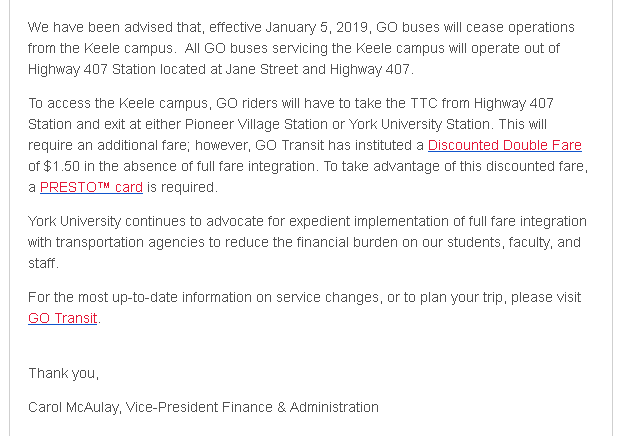The image size is (630, 436).
Task: Click "is required" after the PRESTO link
Action: (182, 187)
